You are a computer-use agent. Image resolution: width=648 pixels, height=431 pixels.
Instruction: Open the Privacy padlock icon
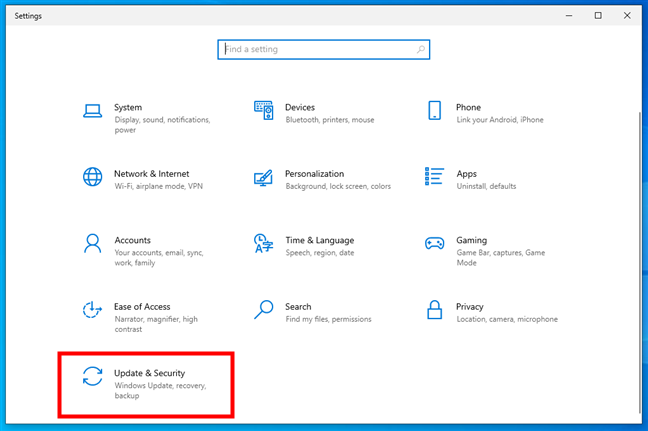434,310
